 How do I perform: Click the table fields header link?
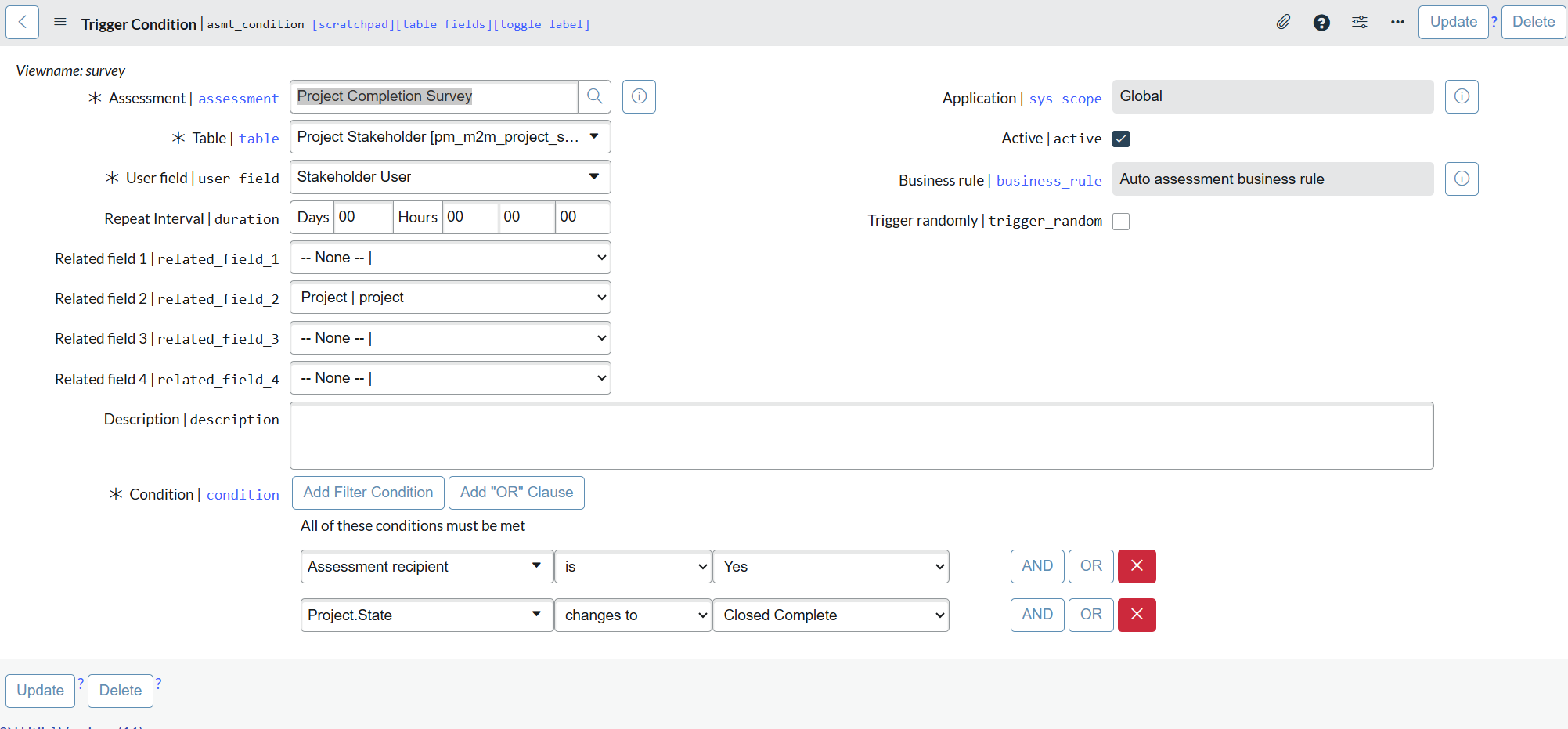point(444,24)
